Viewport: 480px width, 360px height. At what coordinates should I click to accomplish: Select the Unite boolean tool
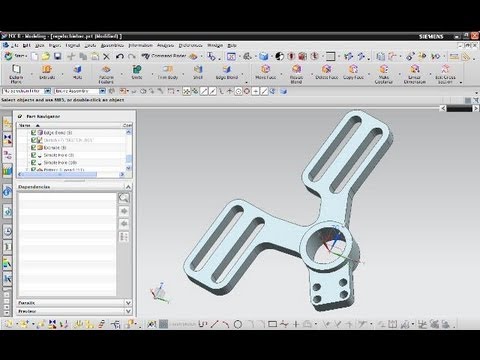pyautogui.click(x=137, y=72)
